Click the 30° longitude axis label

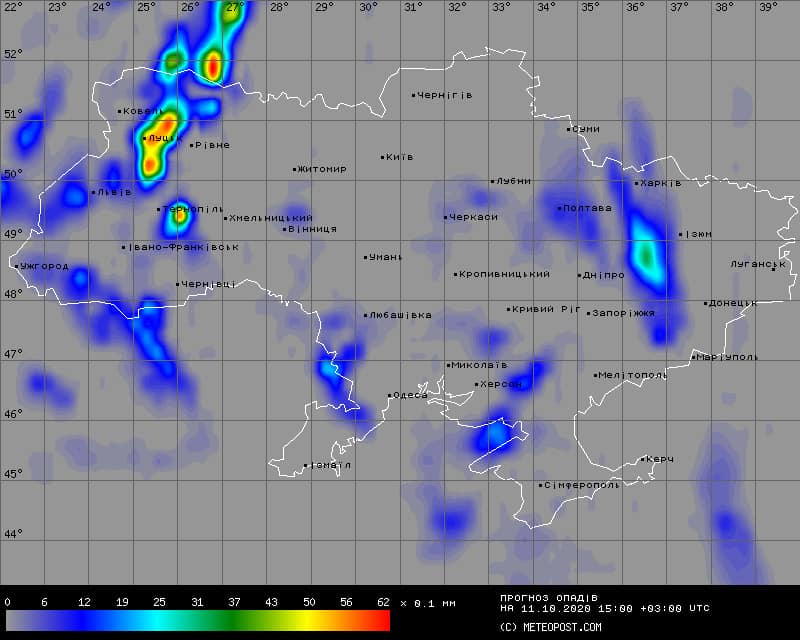click(368, 7)
